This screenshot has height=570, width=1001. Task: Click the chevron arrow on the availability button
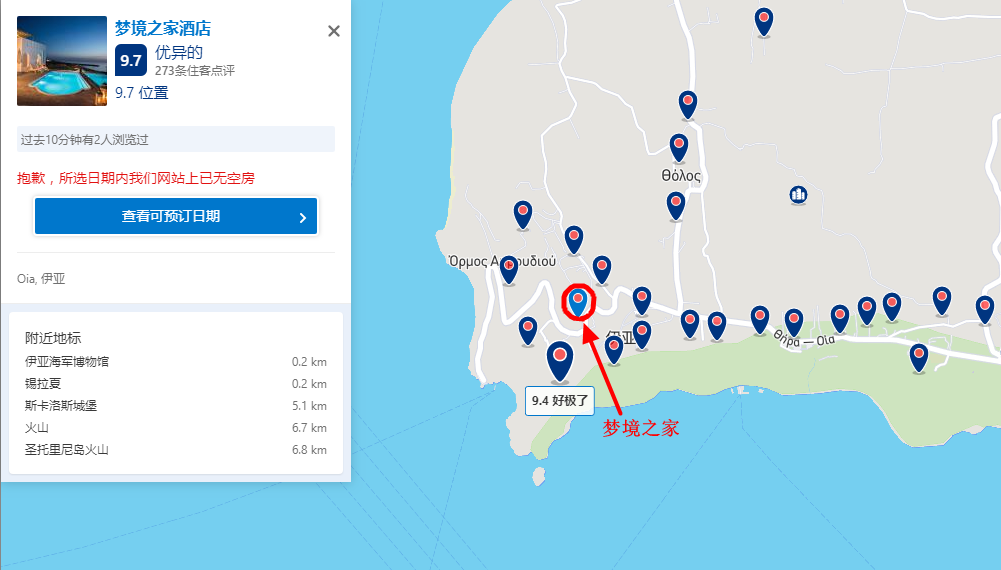302,217
